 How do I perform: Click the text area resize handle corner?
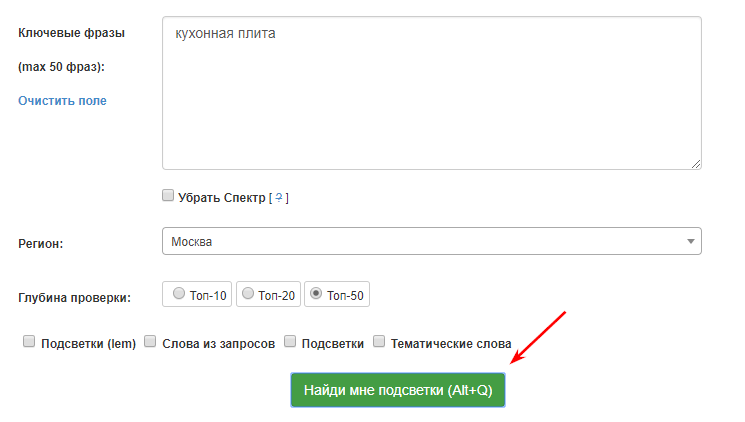[696, 164]
